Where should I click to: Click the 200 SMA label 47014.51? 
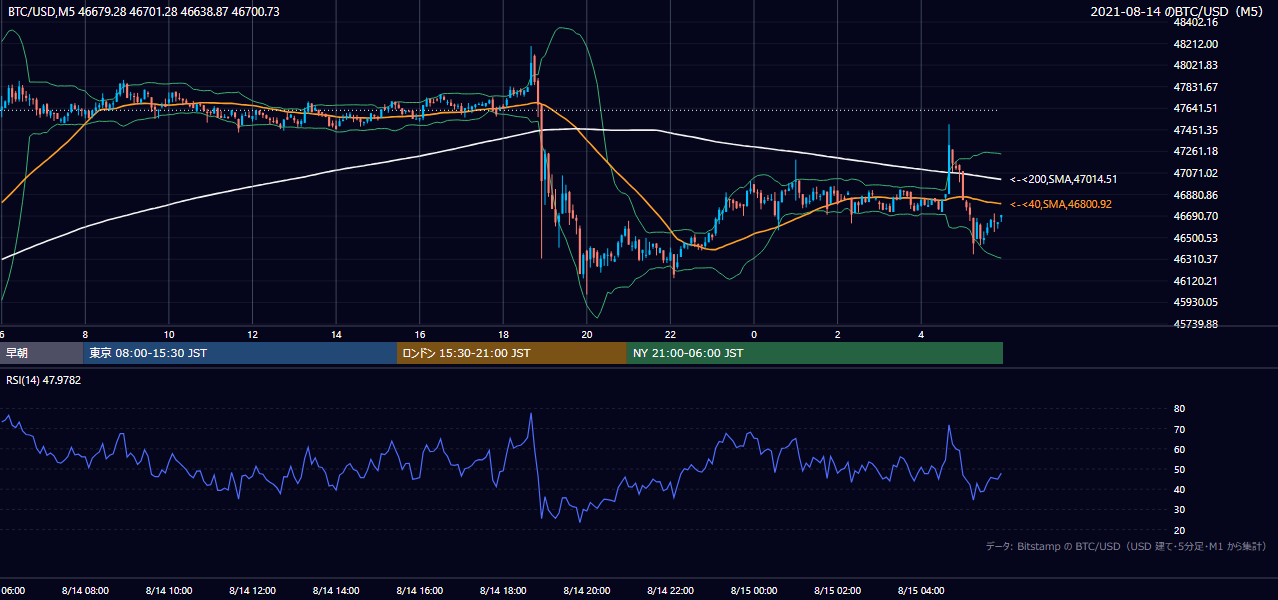(1064, 180)
